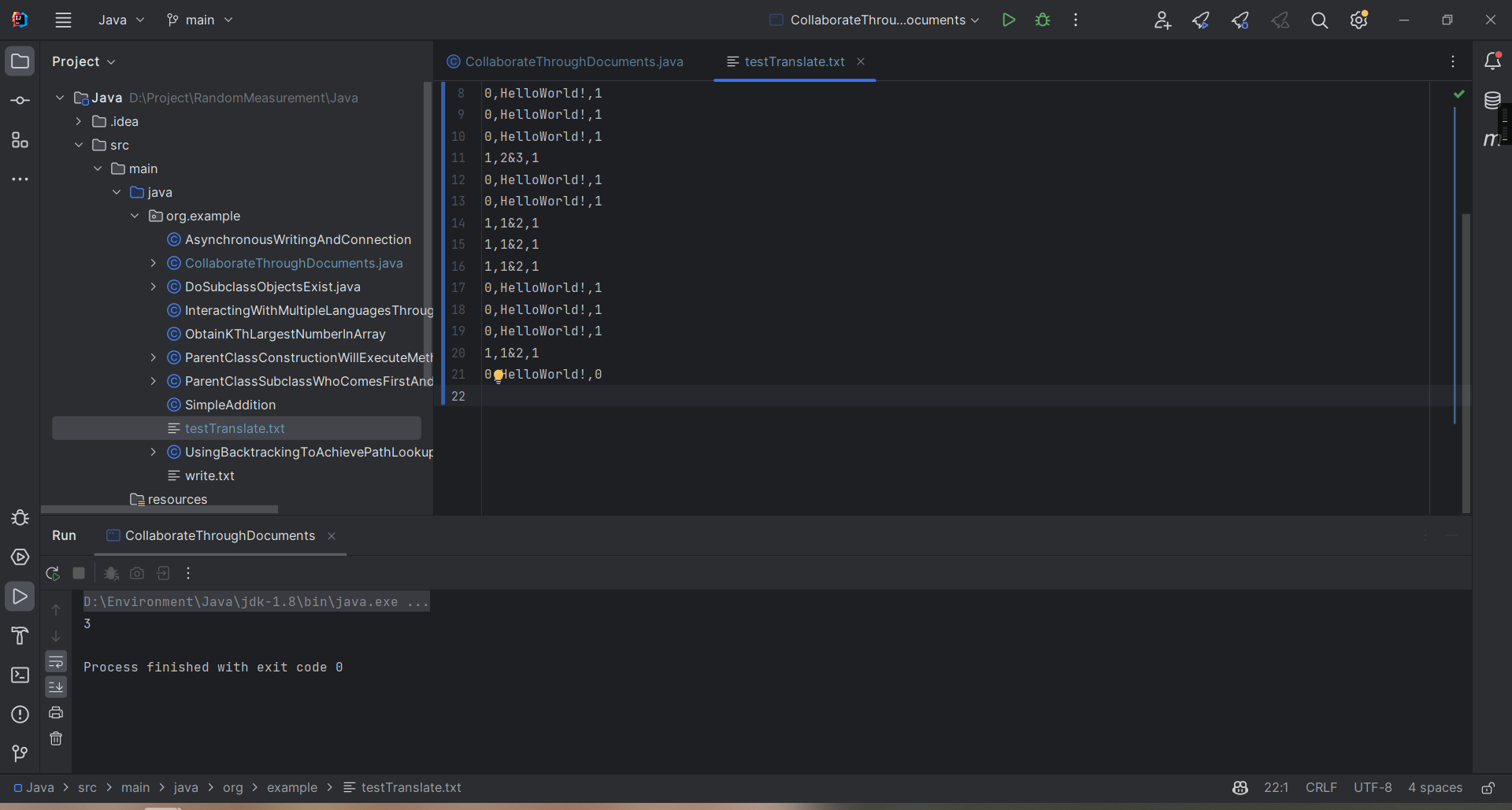Open editor tabs more options menu

1453,61
